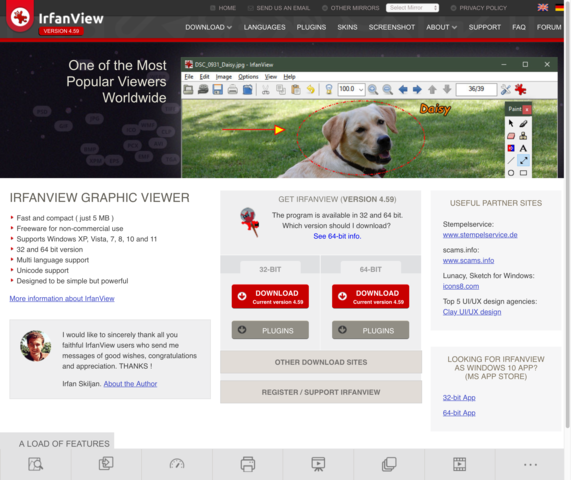Download the 32-bit current version 4.59
Viewport: 571px width, 480px height.
tap(270, 296)
